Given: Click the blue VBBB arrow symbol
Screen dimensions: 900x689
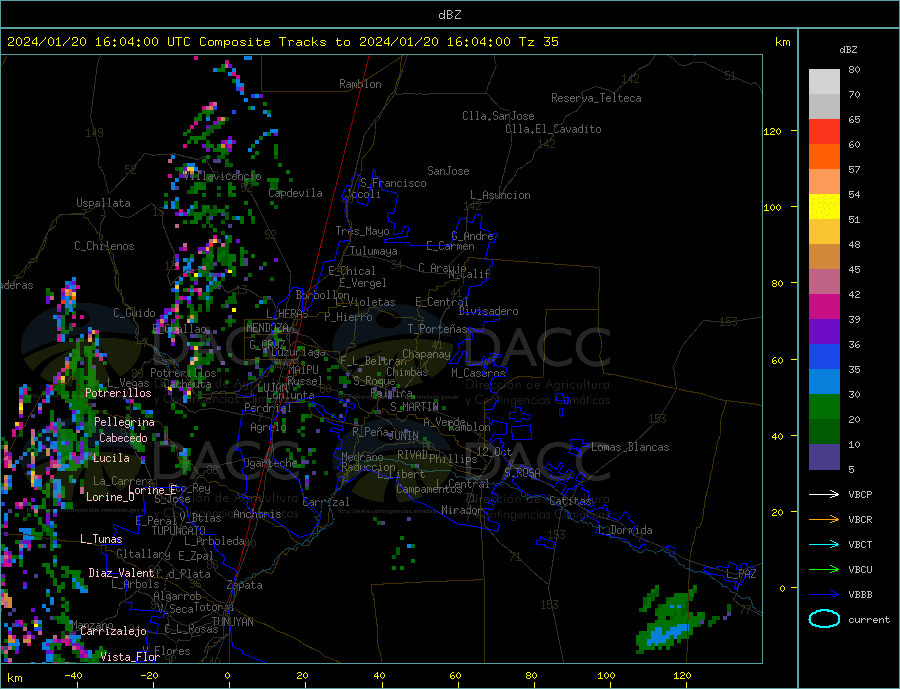Looking at the screenshot, I should point(824,594).
